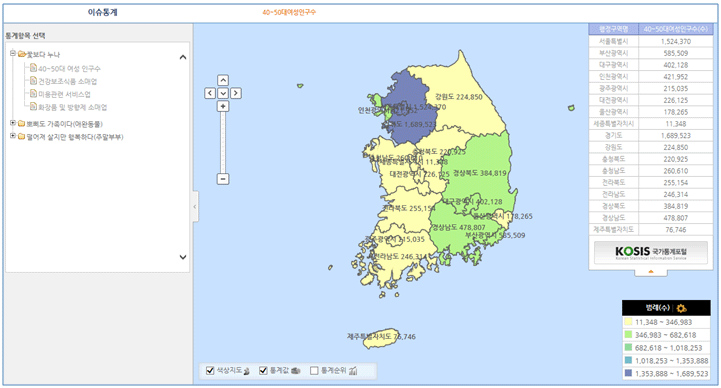The width and height of the screenshot is (721, 388).
Task: Click the 경기도 value 1,689,523 cell
Action: (675, 136)
